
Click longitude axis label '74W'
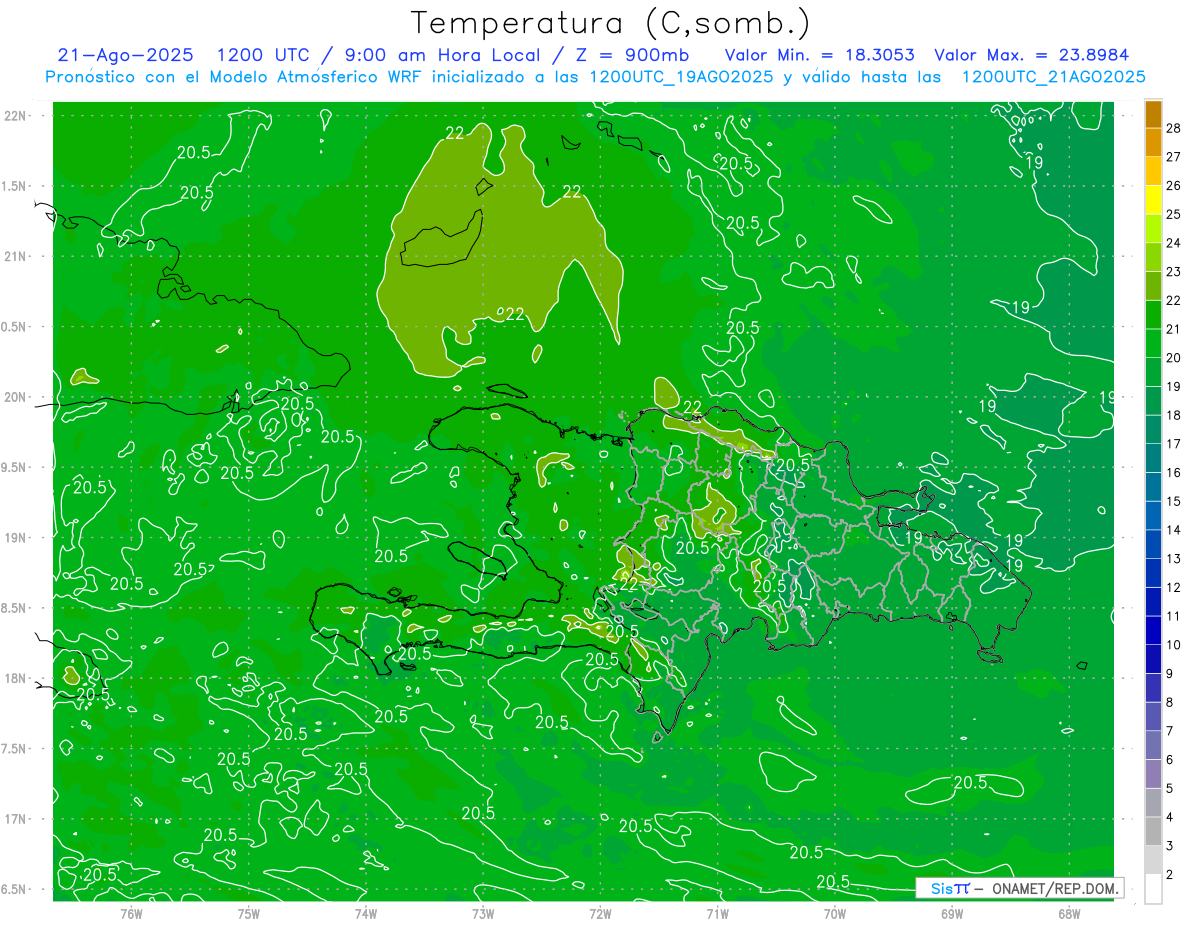(x=366, y=913)
